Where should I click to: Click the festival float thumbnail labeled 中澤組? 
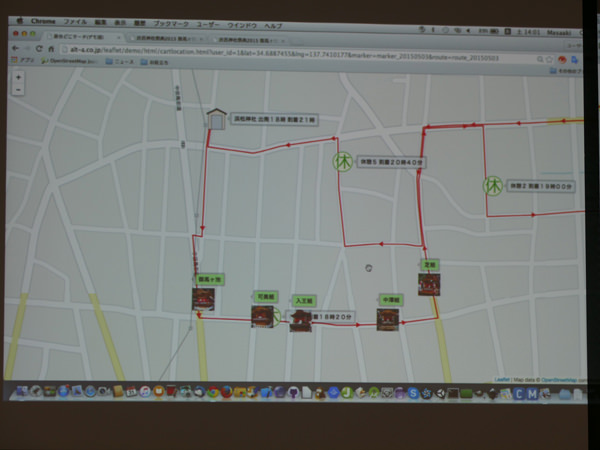coord(387,318)
